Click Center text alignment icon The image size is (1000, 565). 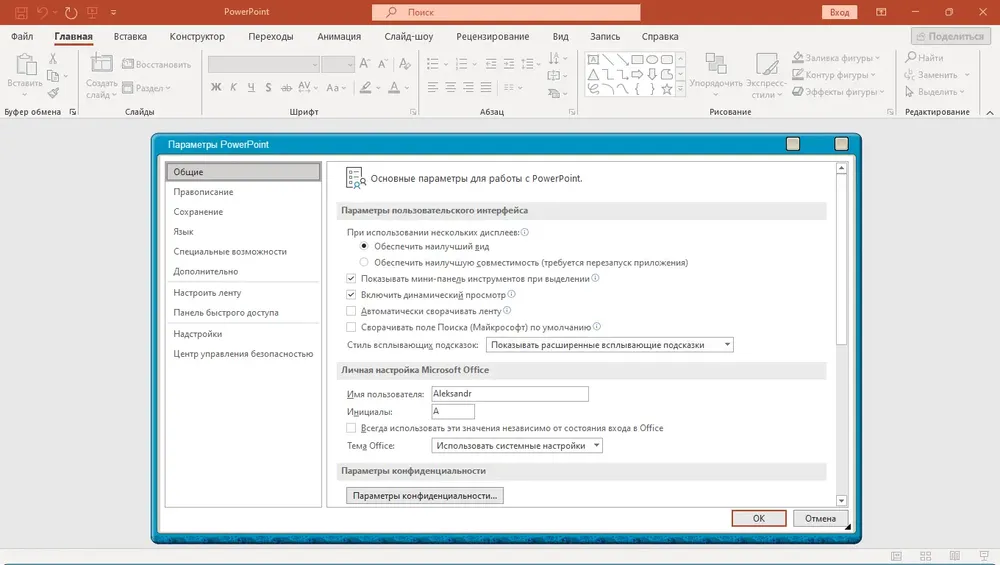click(451, 87)
